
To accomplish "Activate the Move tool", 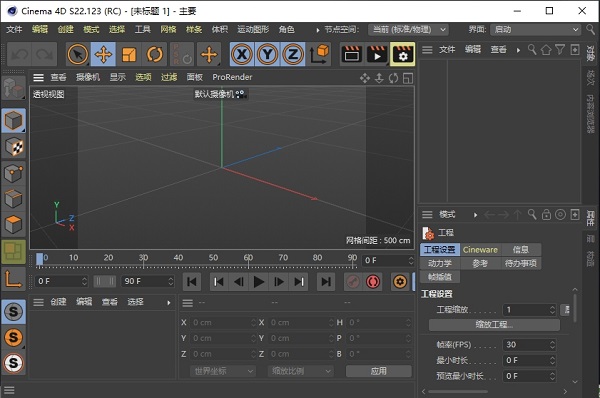I will tap(103, 54).
